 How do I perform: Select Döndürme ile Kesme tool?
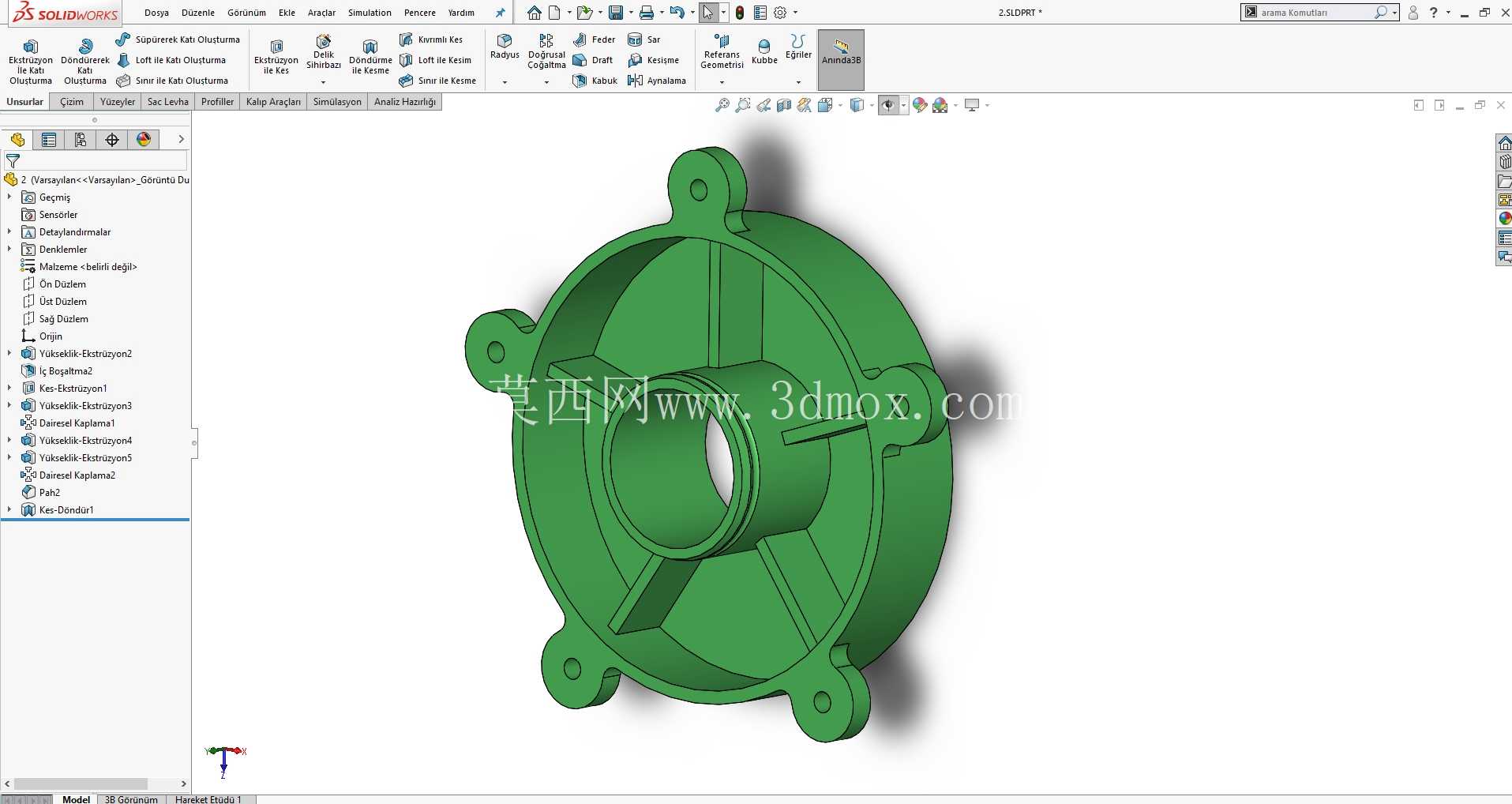[x=370, y=57]
